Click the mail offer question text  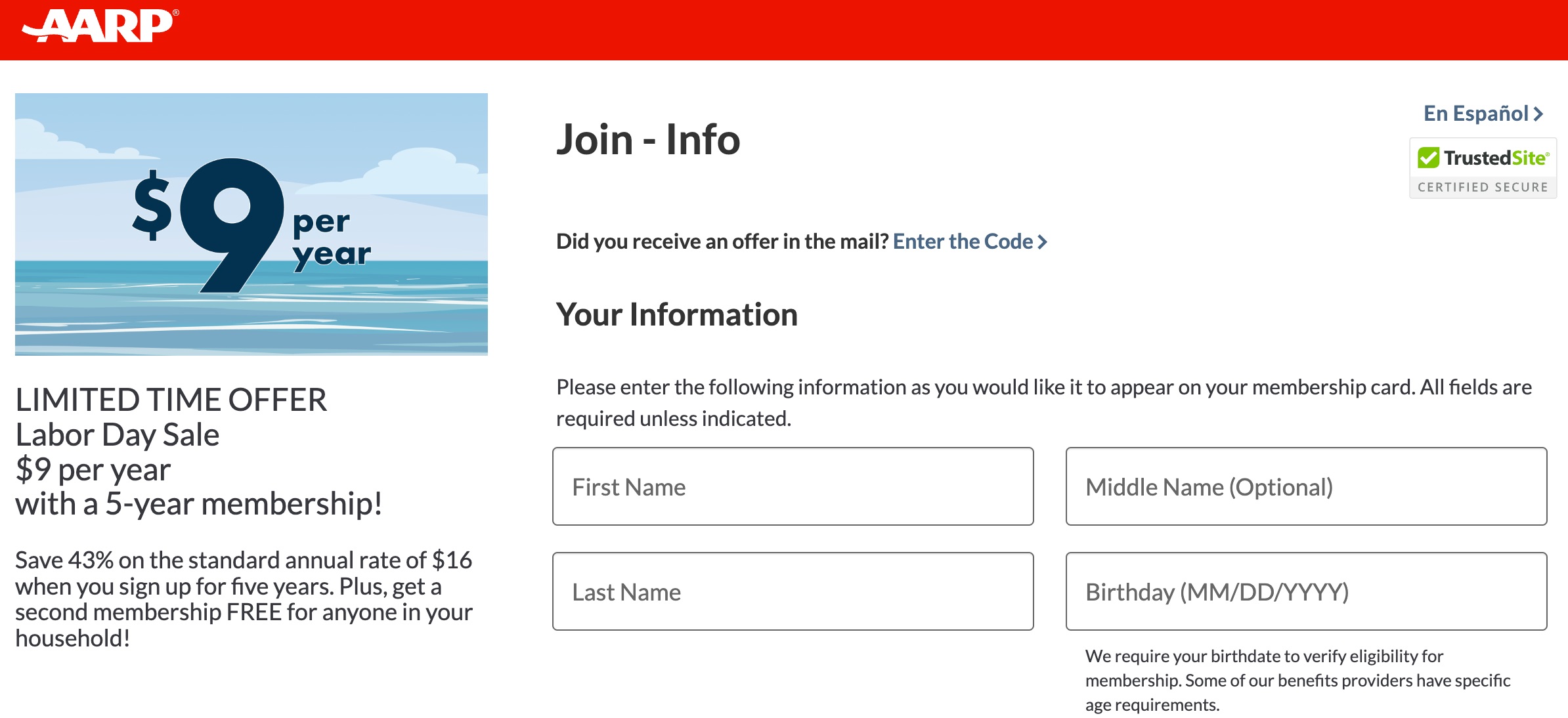[722, 242]
